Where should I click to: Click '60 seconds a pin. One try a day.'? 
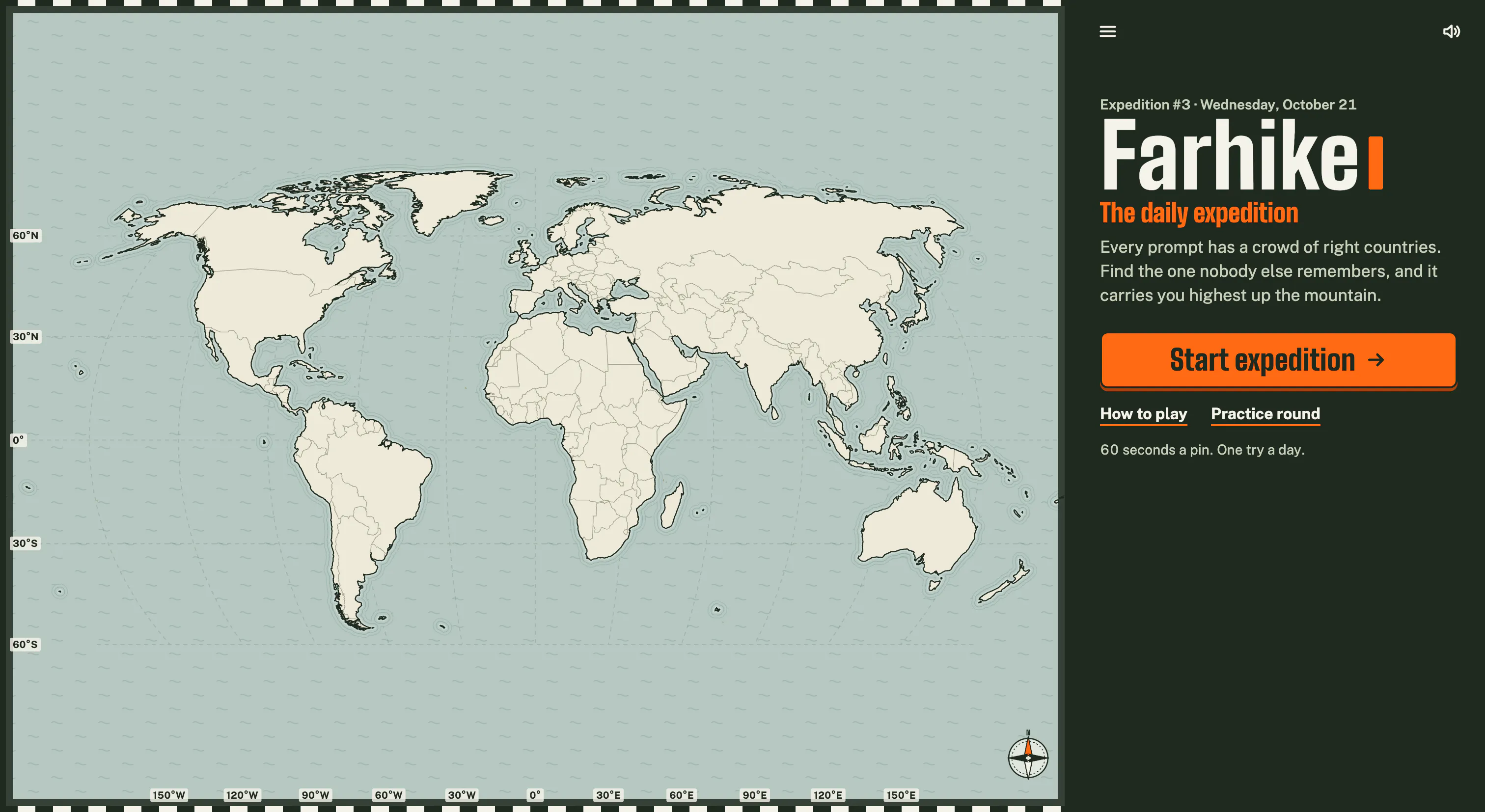[x=1202, y=450]
